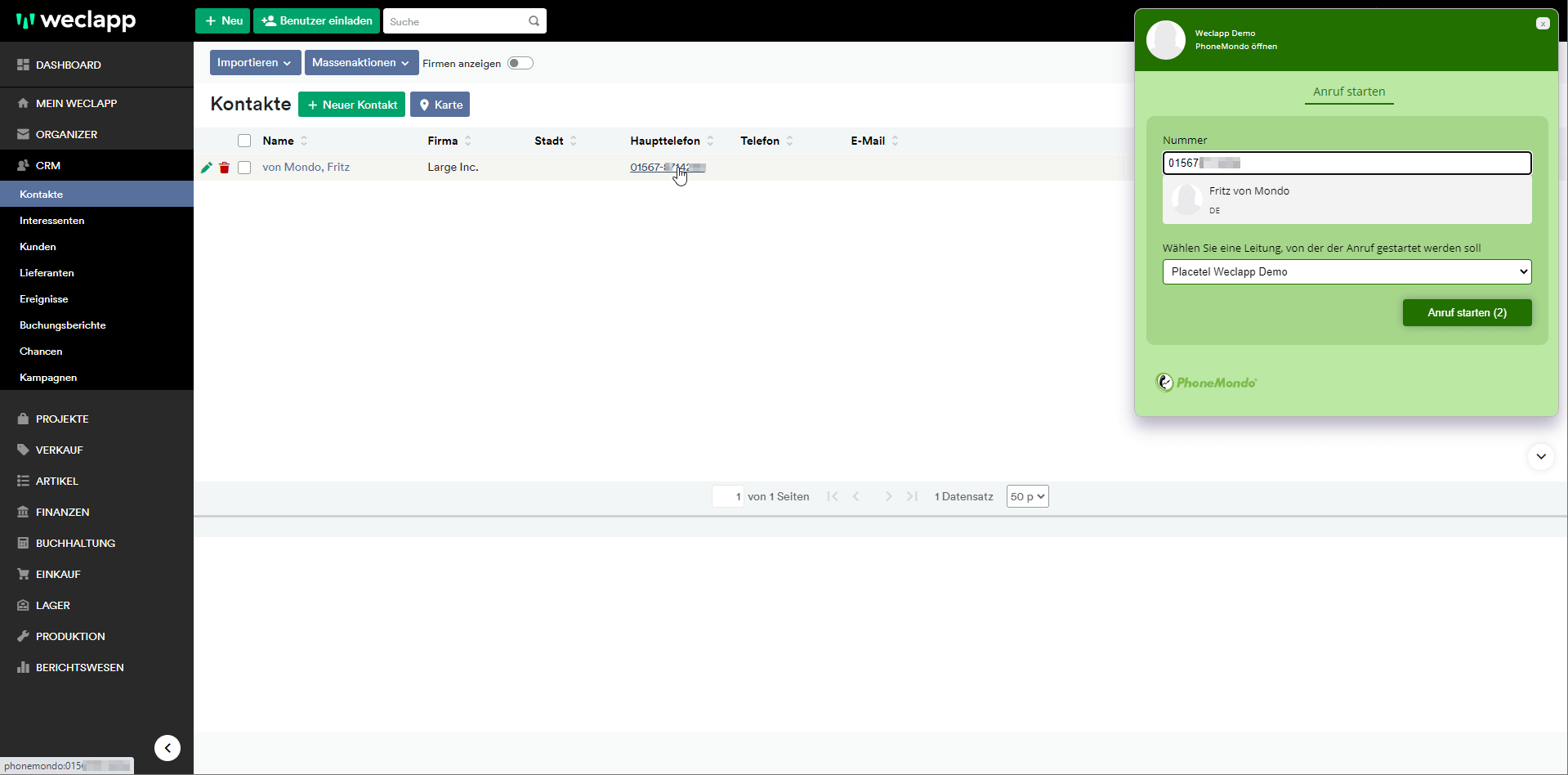Open the Dashboard menu item
The height and width of the screenshot is (775, 1568).
click(x=69, y=65)
